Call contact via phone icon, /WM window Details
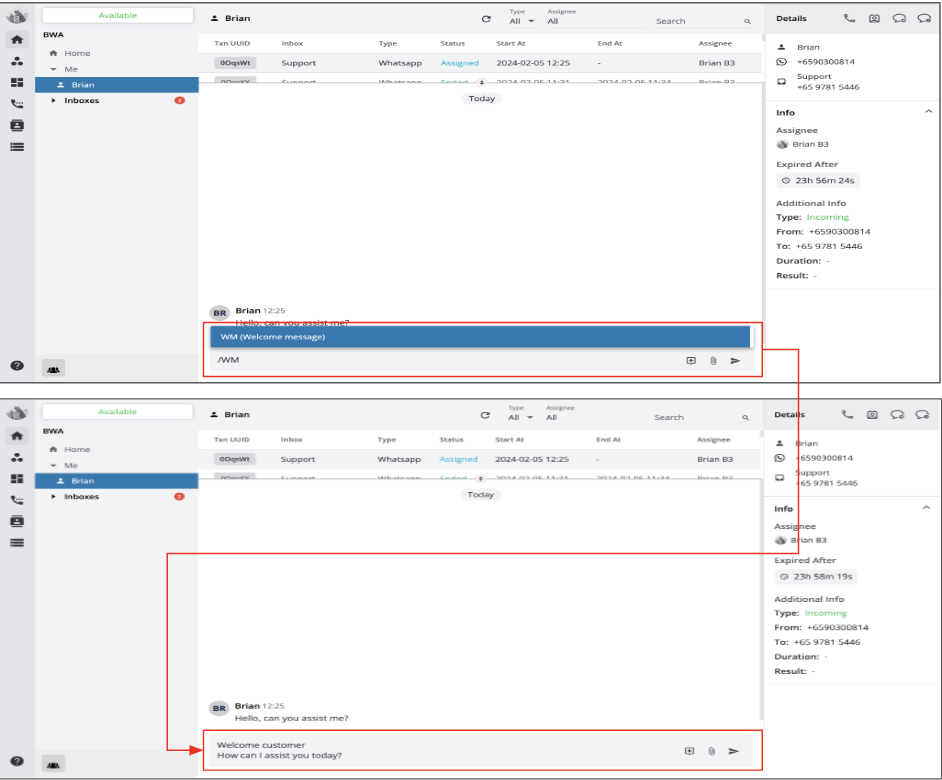 point(849,19)
